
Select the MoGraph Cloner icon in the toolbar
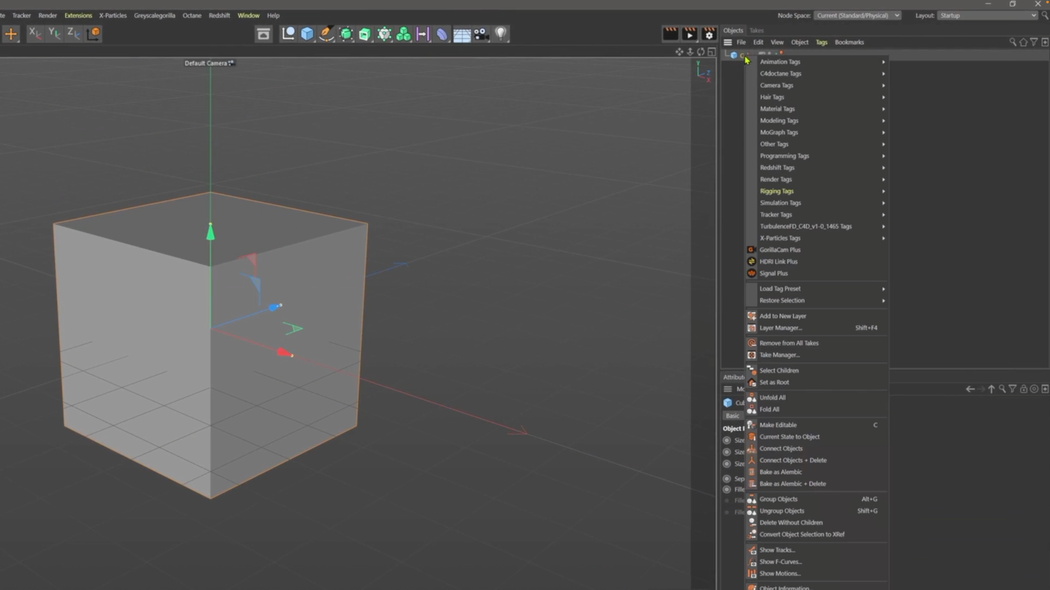tap(406, 34)
